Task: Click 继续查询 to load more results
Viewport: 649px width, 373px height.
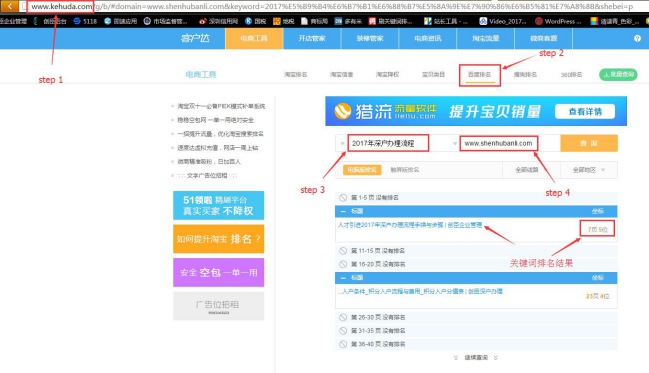Action: tap(476, 358)
